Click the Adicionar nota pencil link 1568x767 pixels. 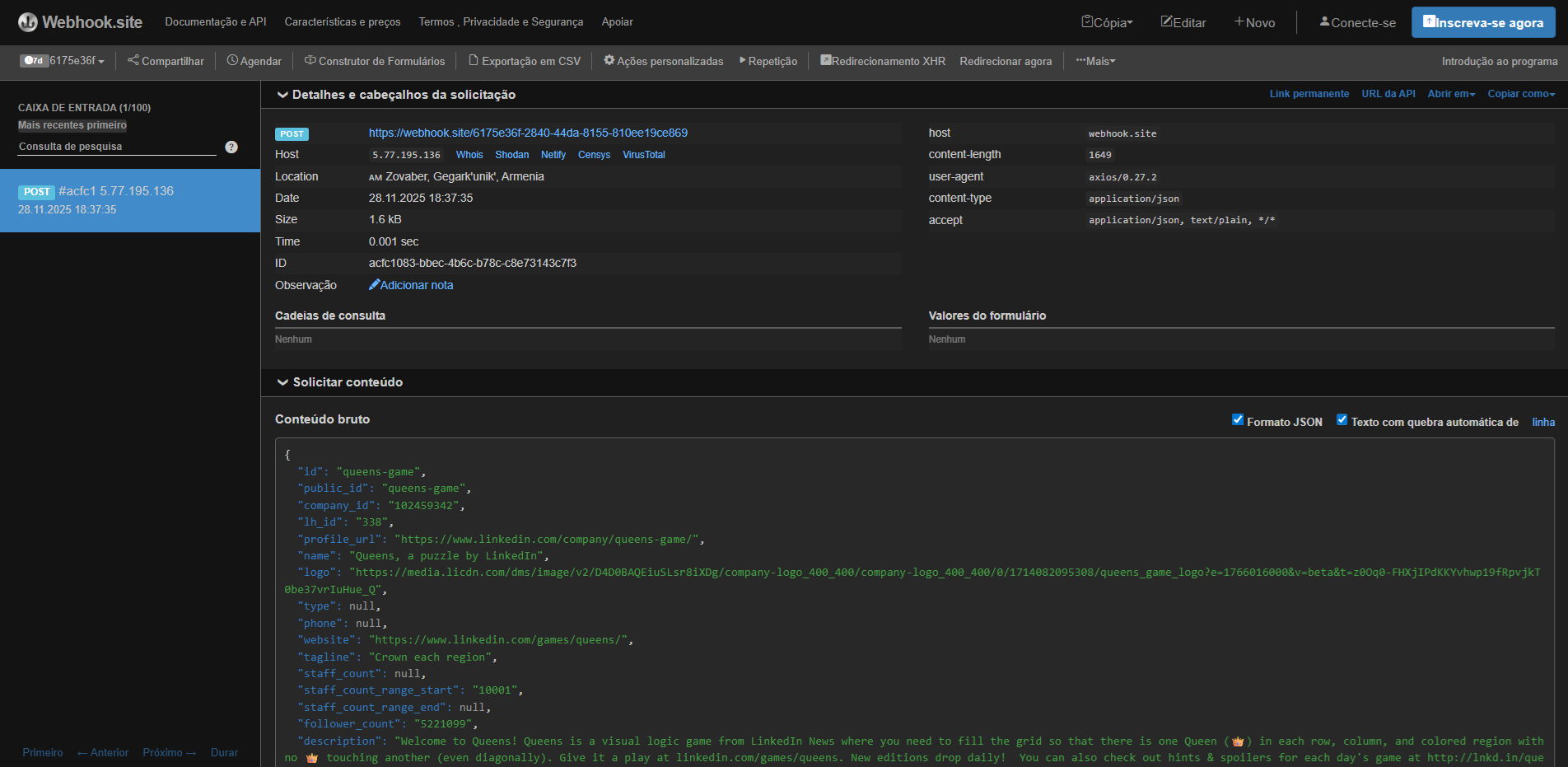click(411, 285)
